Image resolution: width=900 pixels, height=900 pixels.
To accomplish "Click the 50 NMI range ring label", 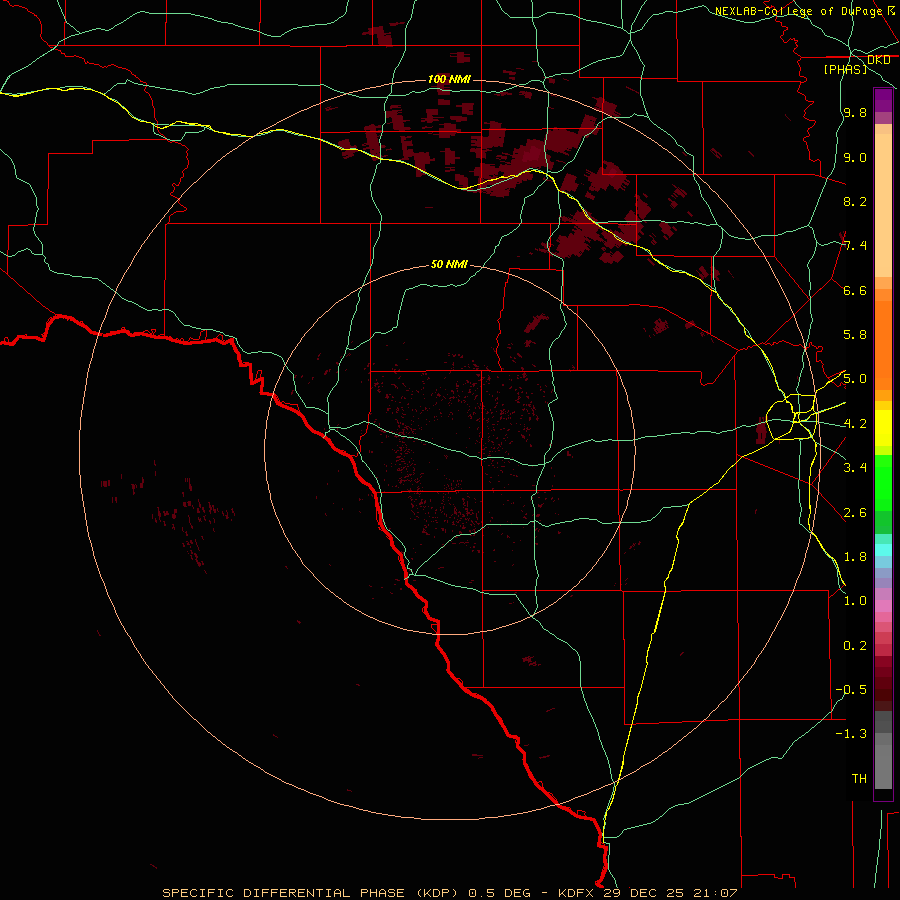I will 449,264.
